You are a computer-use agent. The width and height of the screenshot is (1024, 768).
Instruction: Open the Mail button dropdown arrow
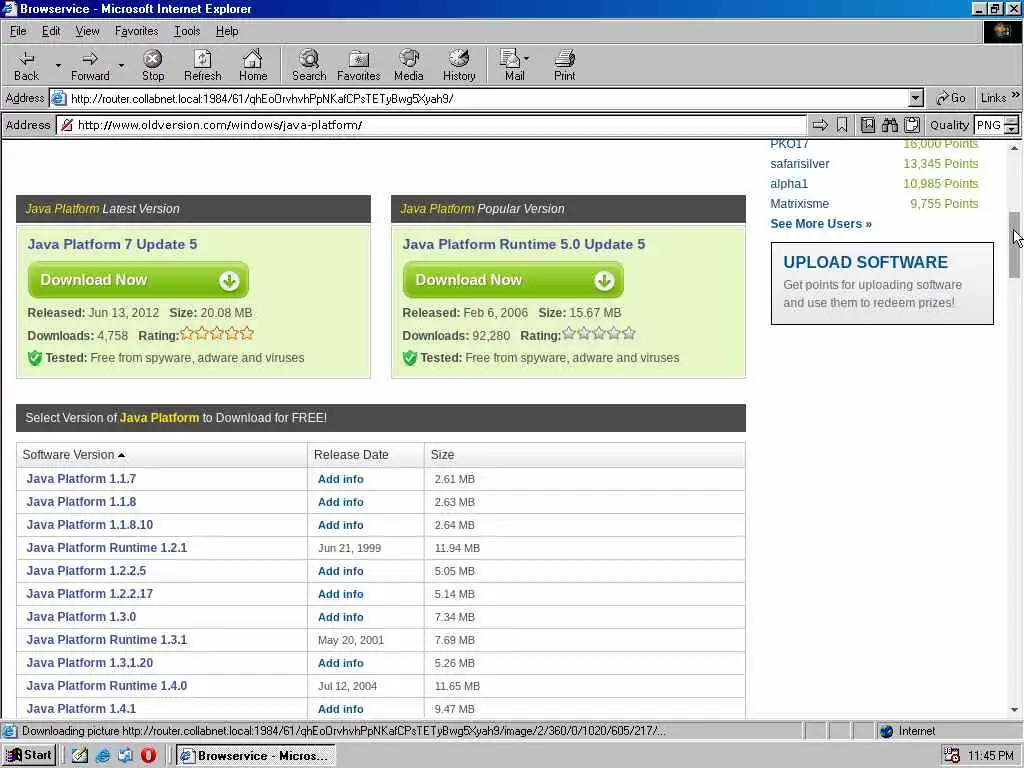(526, 58)
